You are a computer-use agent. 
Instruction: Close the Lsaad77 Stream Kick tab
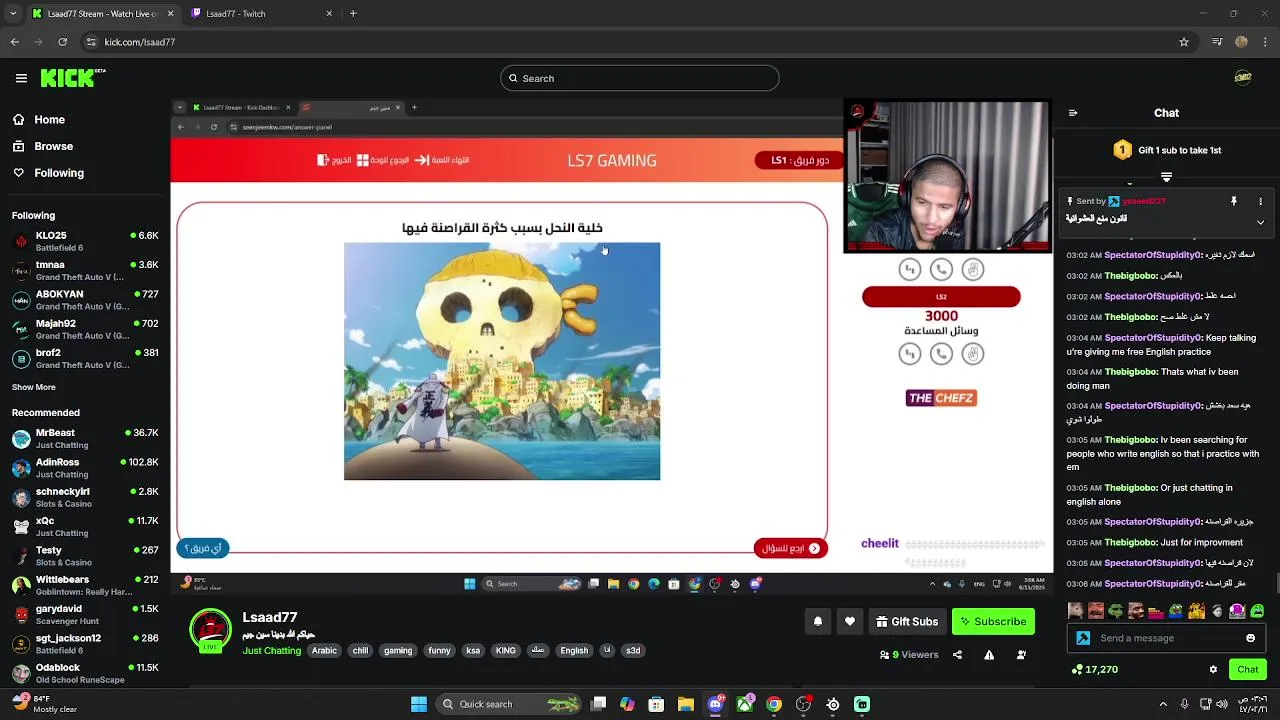[x=170, y=14]
